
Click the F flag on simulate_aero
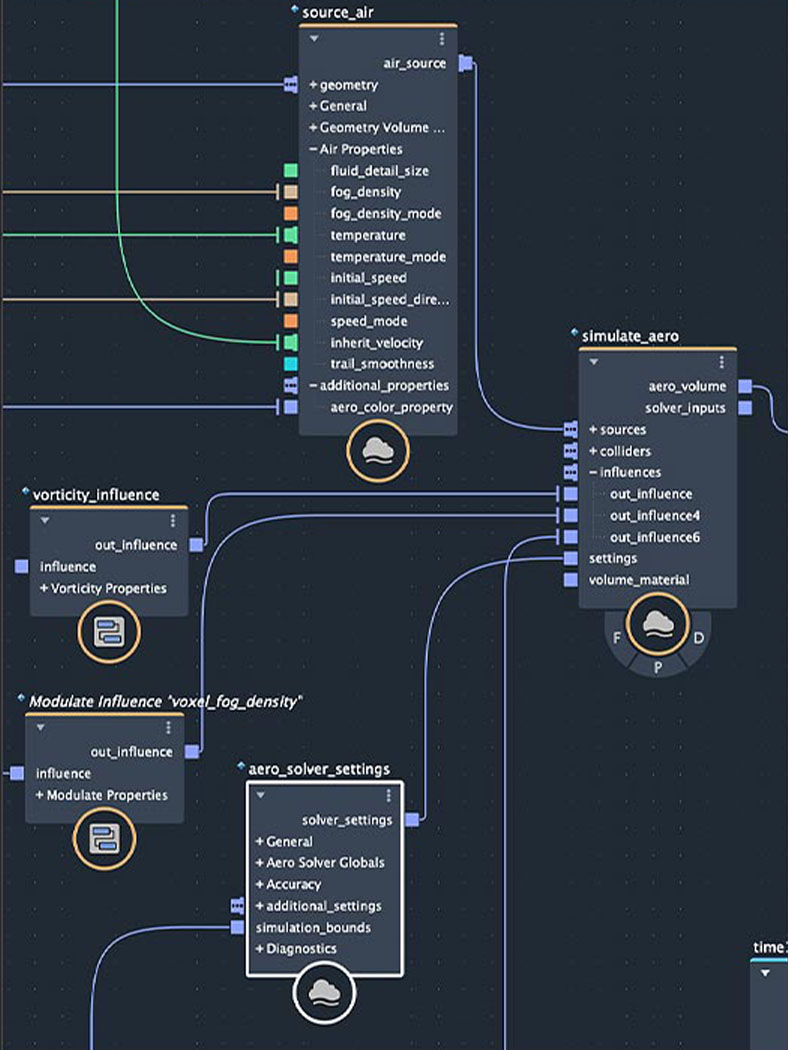click(617, 638)
